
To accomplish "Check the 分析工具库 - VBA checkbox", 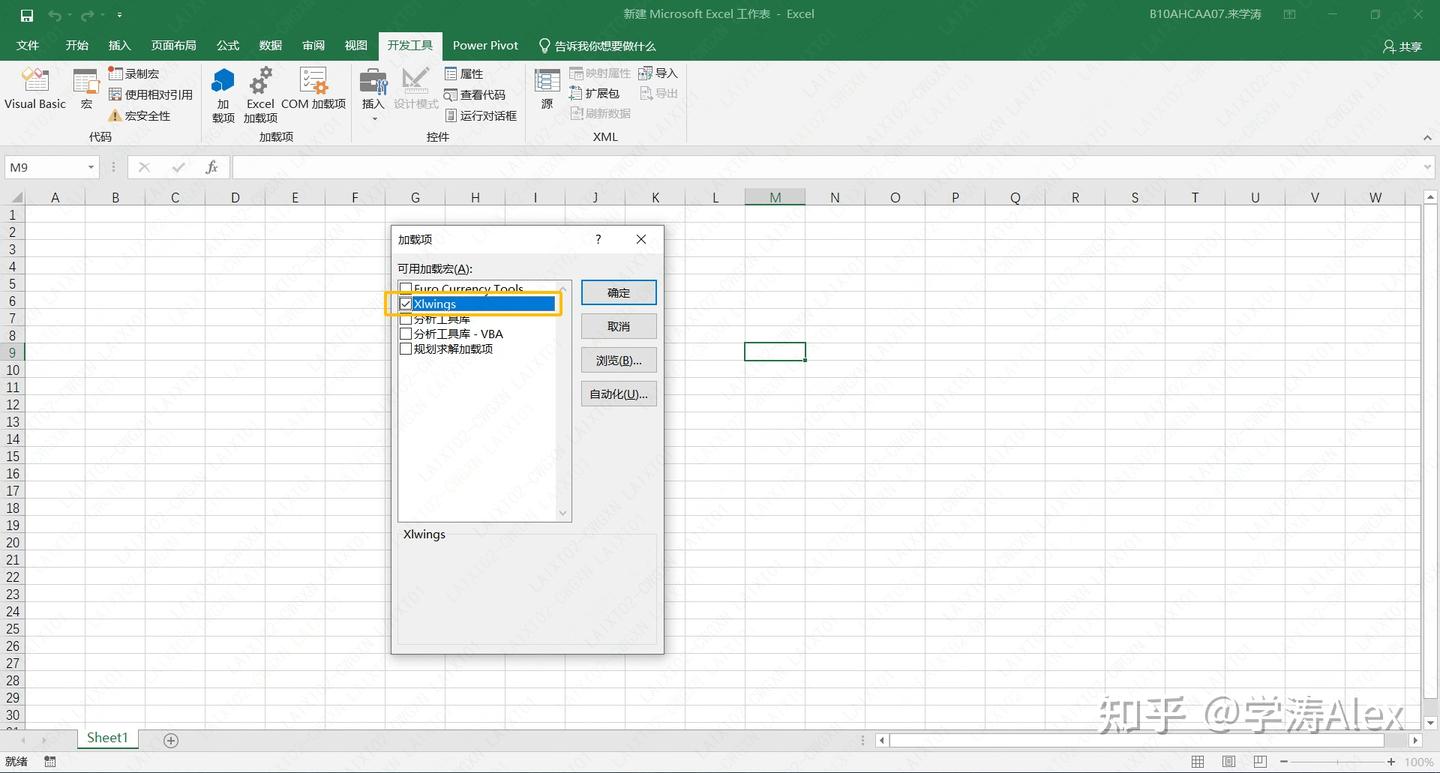I will point(406,334).
